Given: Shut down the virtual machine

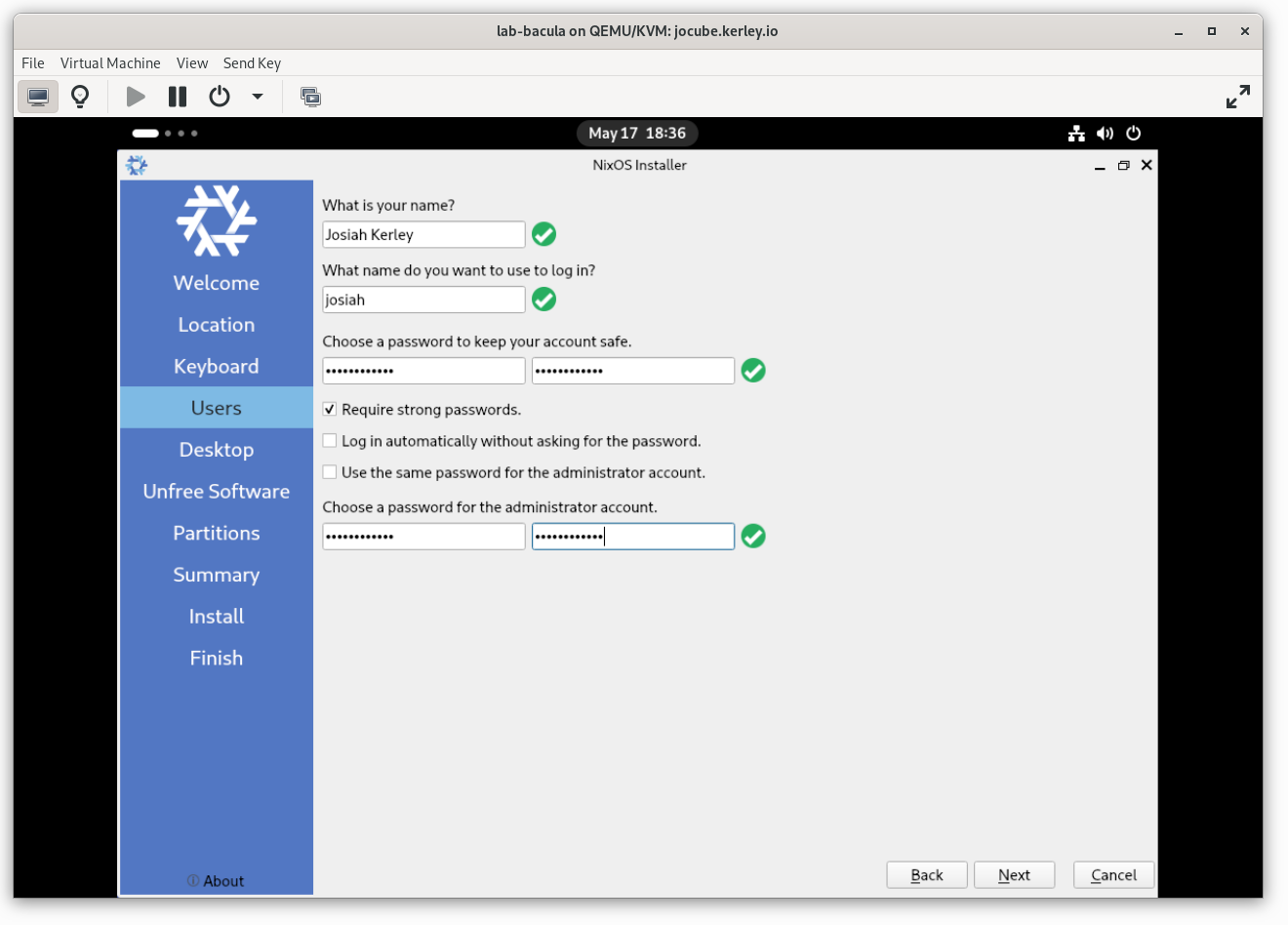Looking at the screenshot, I should 220,97.
